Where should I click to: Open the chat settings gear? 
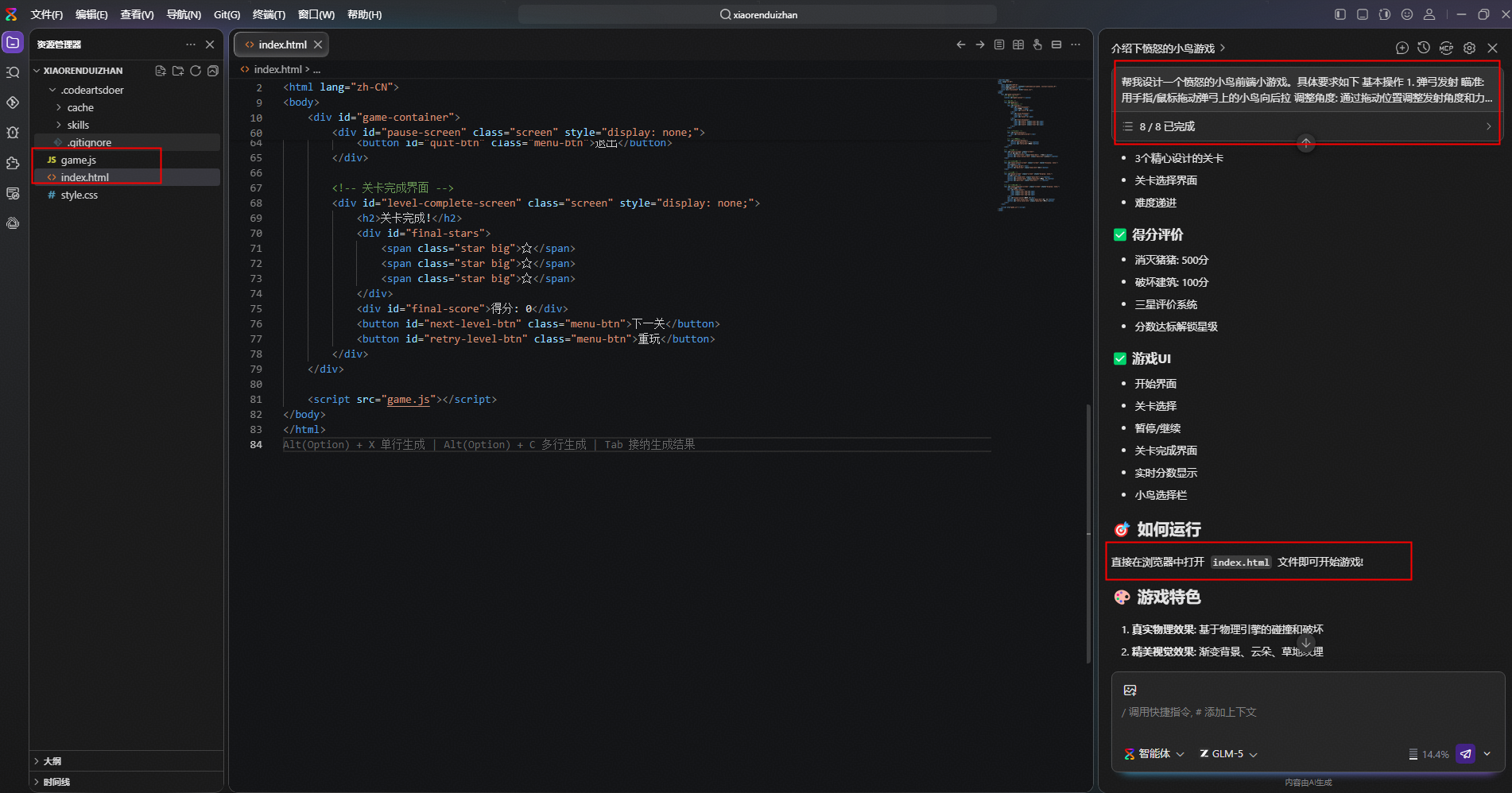point(1469,48)
